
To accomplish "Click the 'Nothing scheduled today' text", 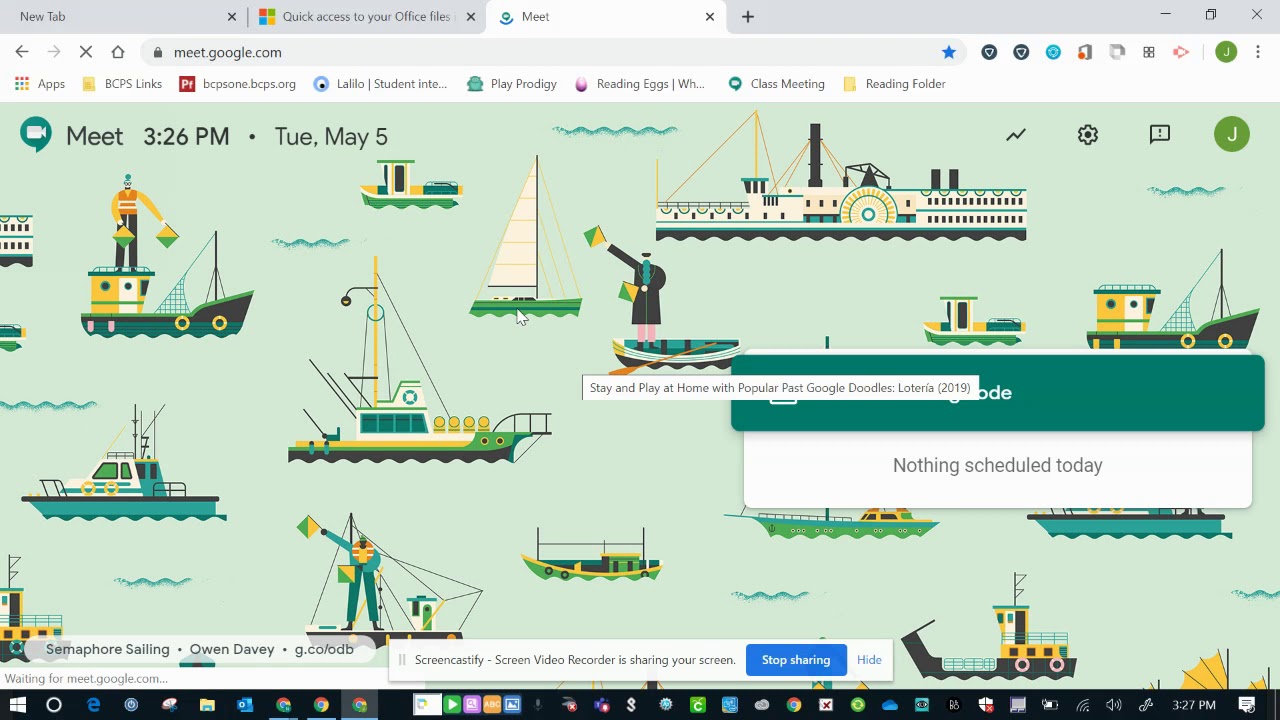I will 998,465.
